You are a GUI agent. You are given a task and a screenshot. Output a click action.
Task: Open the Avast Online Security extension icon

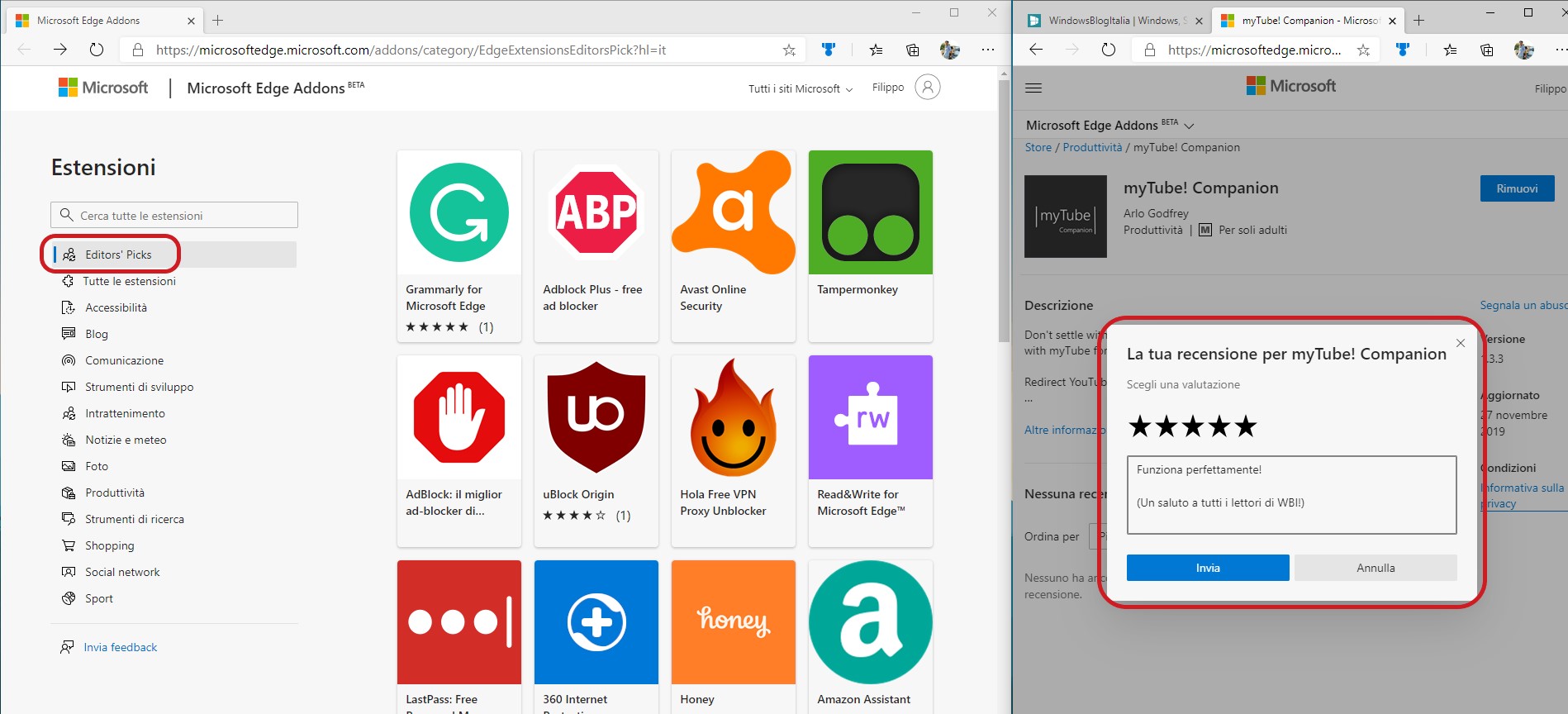(x=734, y=212)
